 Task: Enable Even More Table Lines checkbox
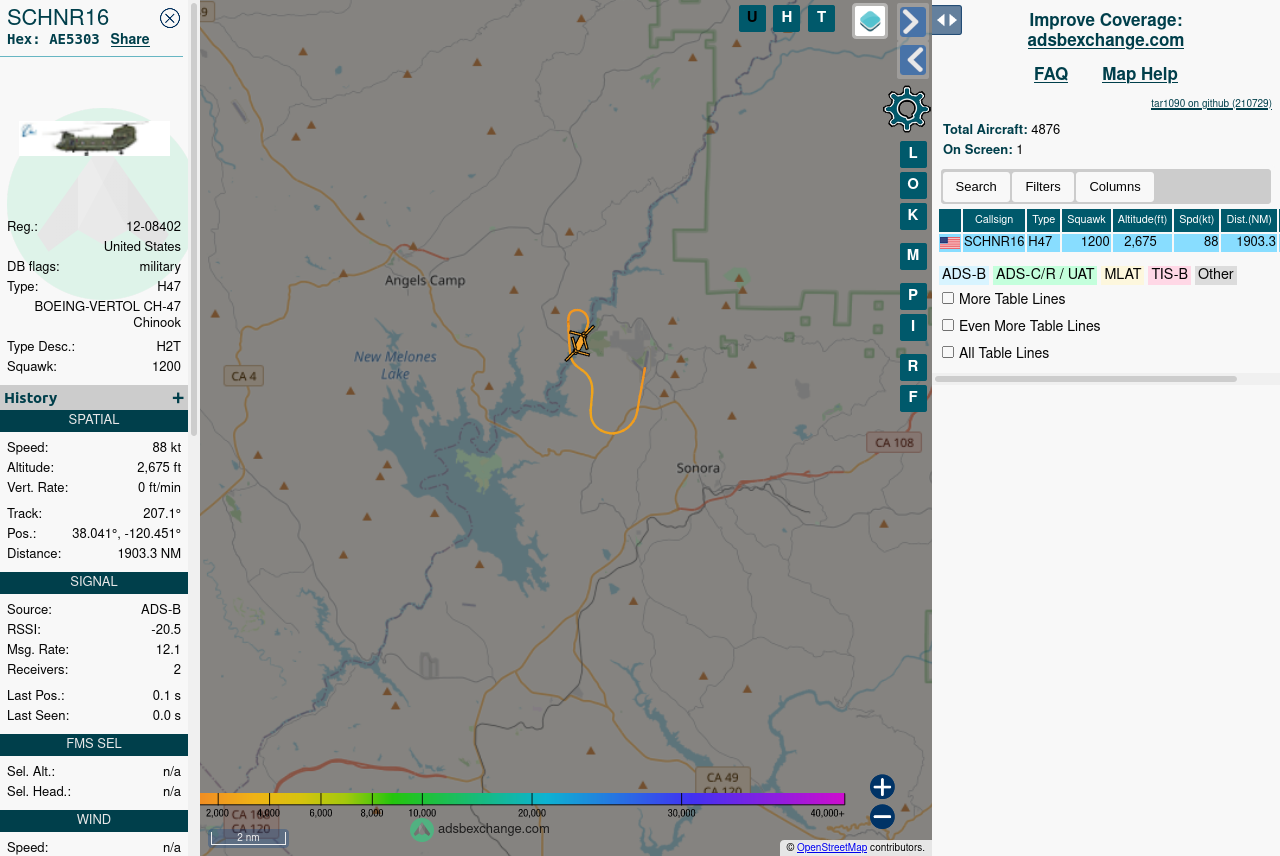click(x=948, y=325)
